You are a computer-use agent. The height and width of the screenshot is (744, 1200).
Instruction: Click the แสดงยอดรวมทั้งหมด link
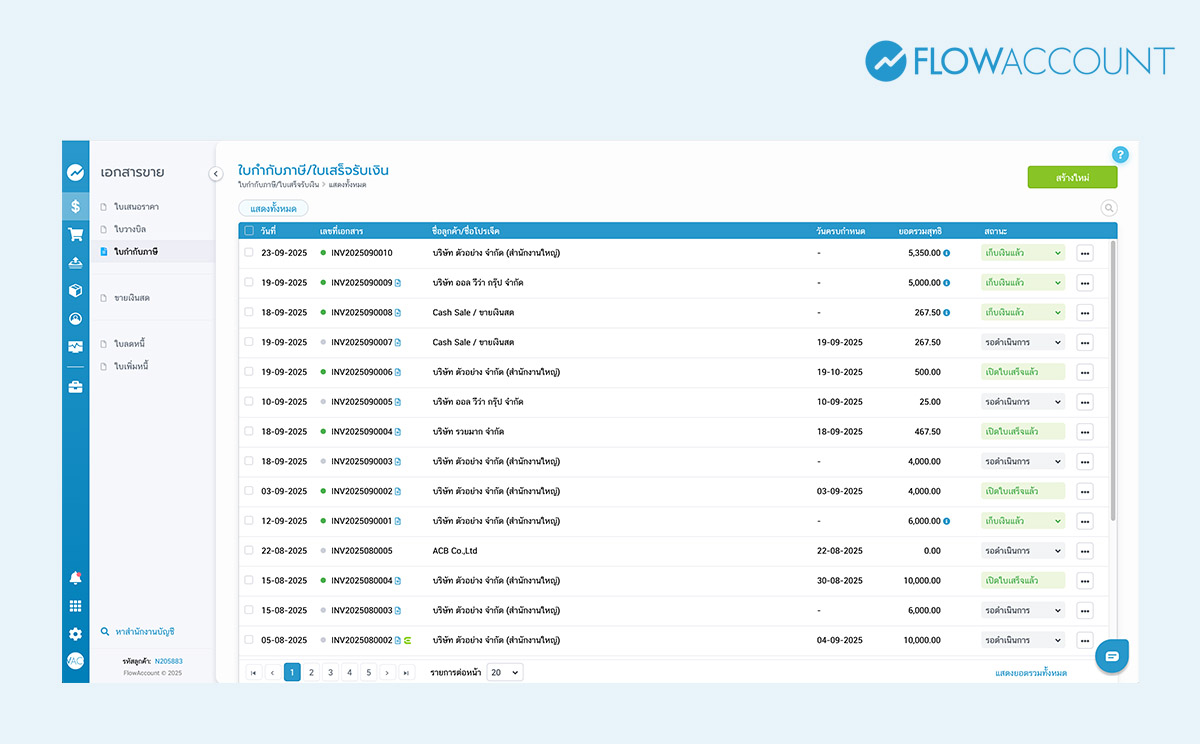tap(1030, 673)
